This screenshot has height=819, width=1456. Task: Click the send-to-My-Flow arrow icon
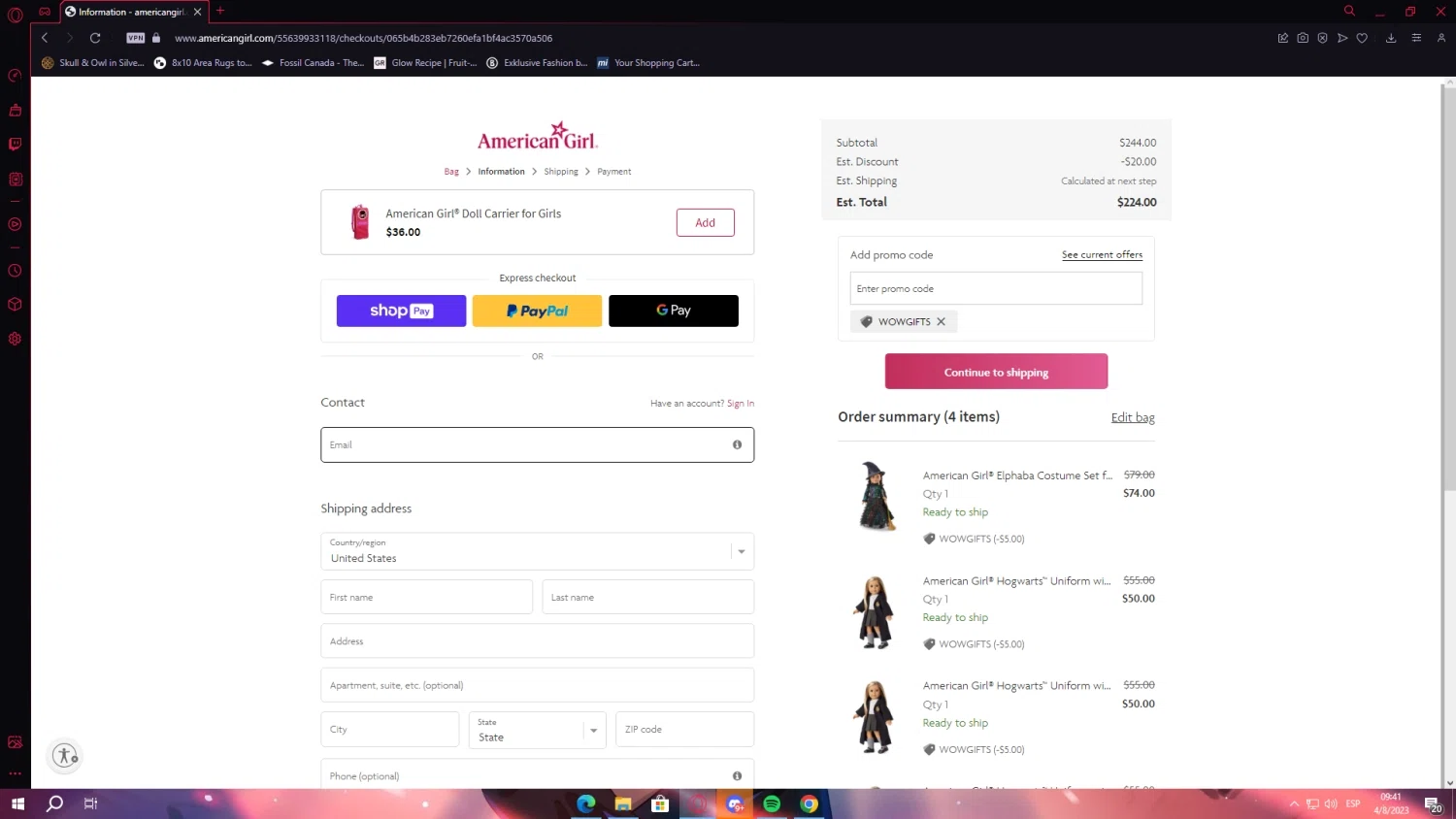1342,38
